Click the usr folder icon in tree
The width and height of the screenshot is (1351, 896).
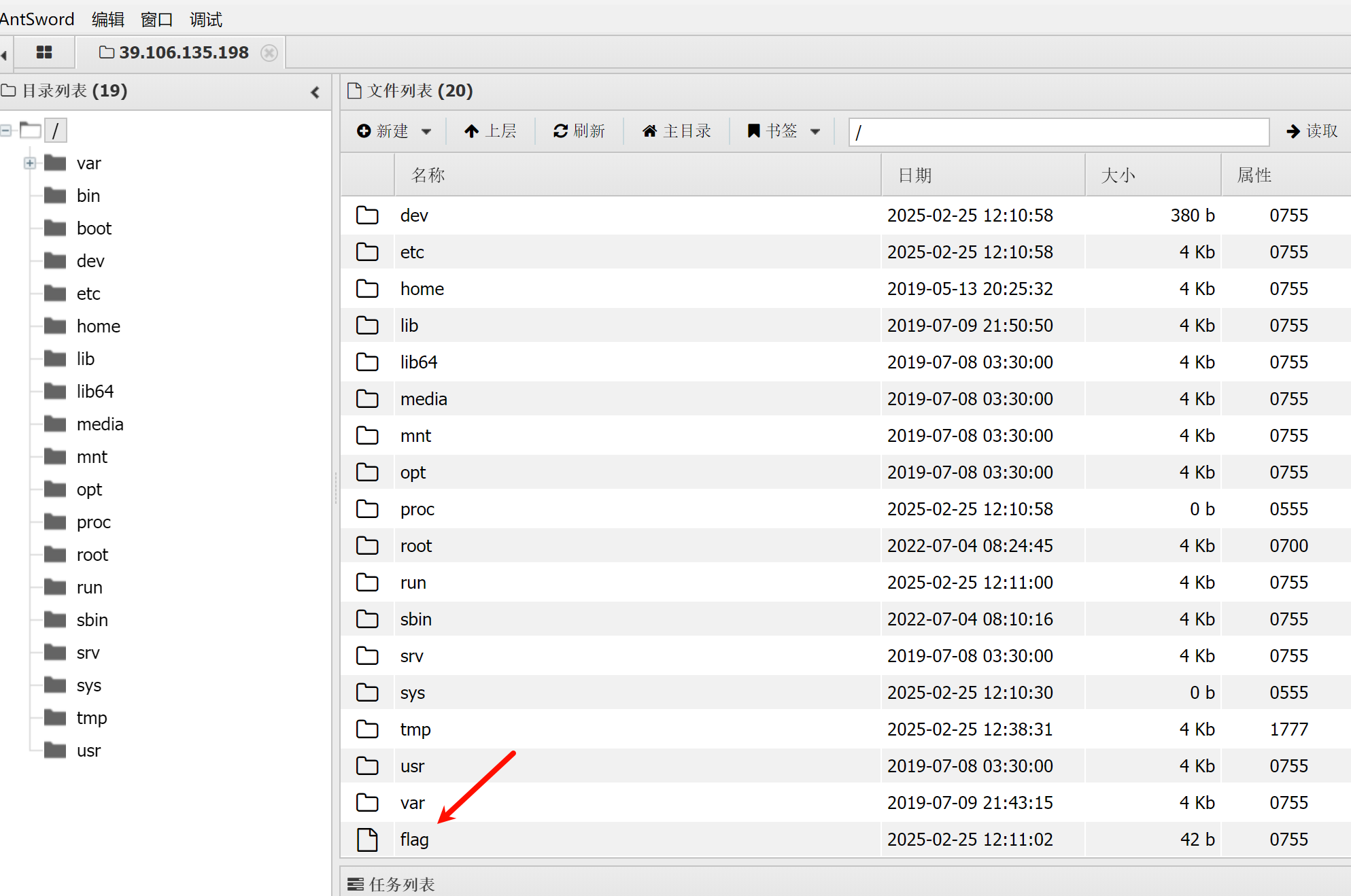pyautogui.click(x=55, y=750)
